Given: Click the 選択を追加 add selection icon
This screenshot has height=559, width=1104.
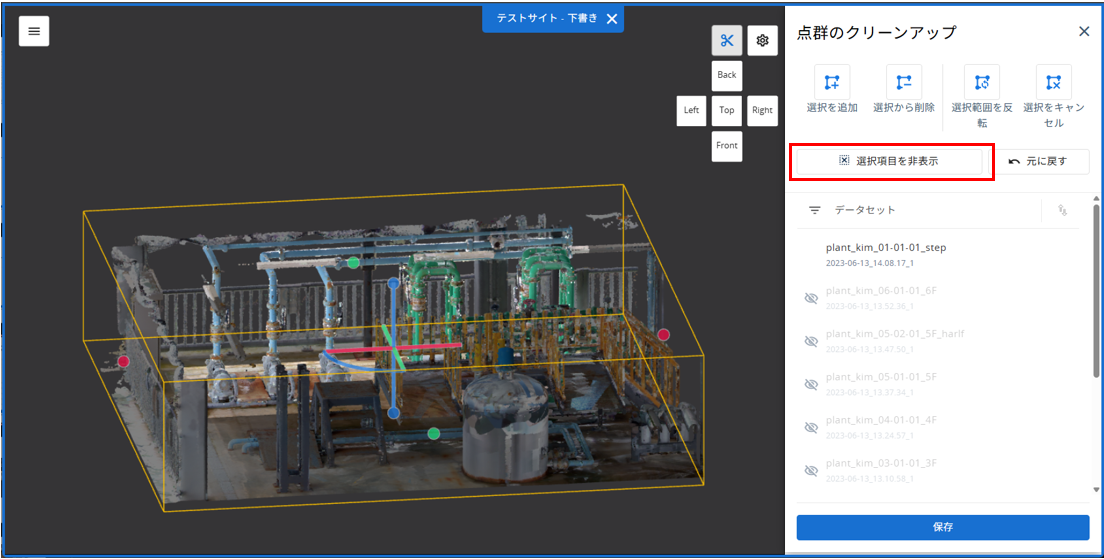Looking at the screenshot, I should (832, 82).
